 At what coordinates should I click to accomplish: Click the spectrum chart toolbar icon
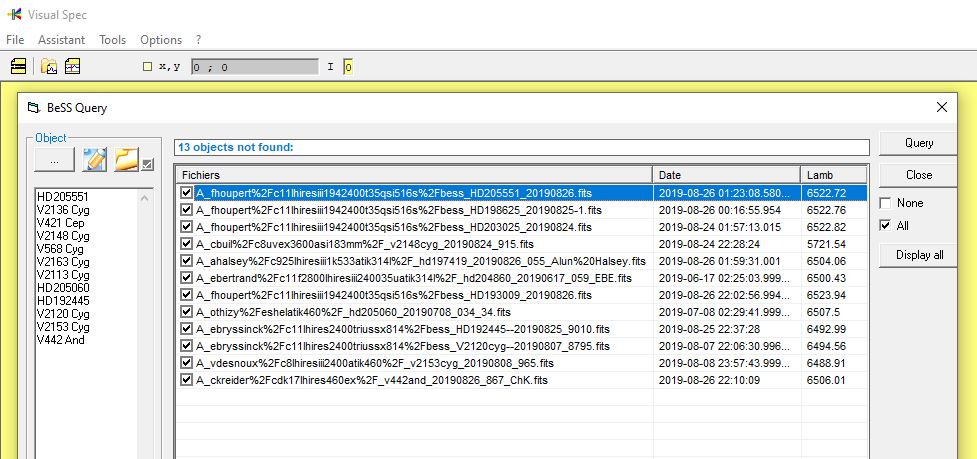click(72, 67)
